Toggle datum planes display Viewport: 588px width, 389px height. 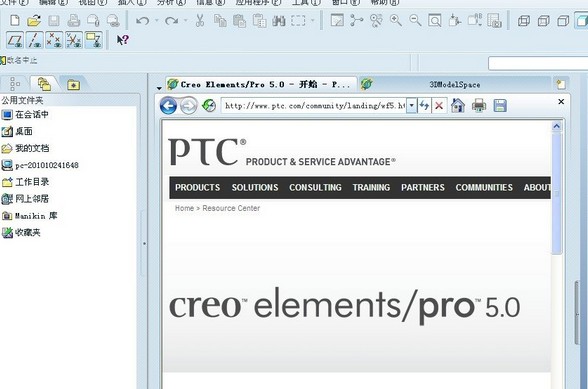pos(15,40)
